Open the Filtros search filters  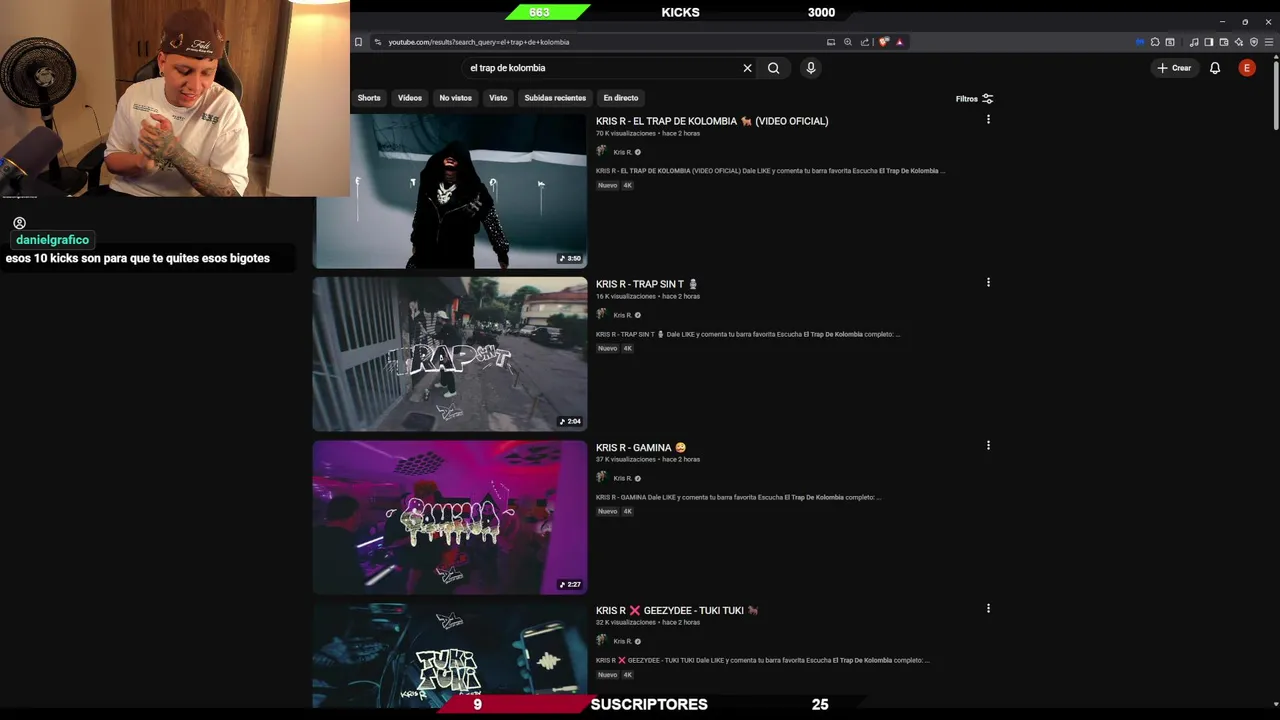[974, 99]
